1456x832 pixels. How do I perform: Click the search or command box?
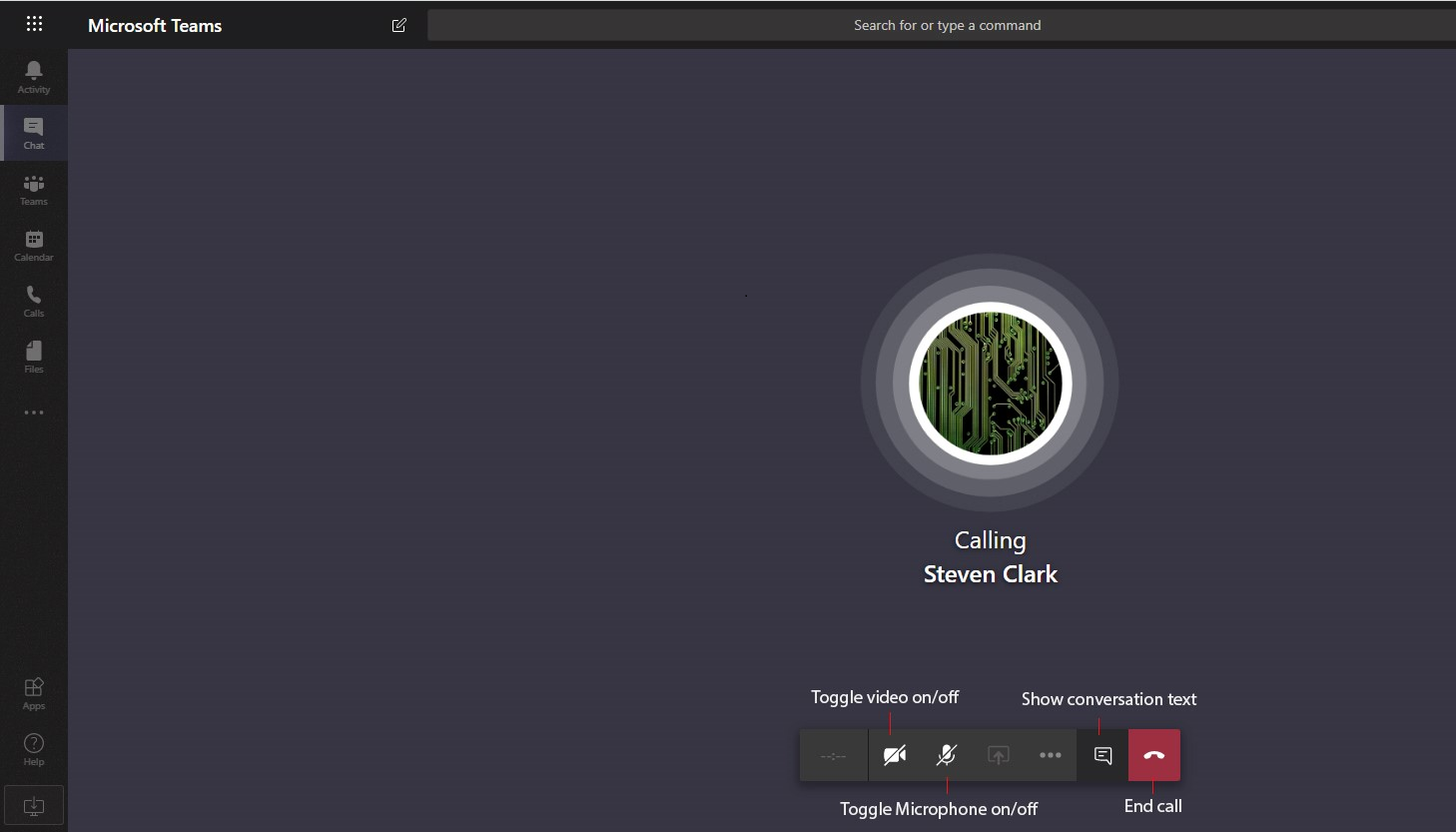point(946,25)
